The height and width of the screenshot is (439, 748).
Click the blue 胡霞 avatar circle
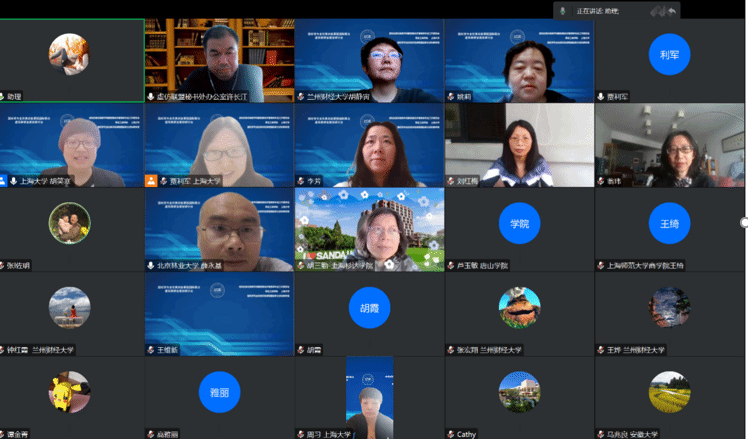pyautogui.click(x=369, y=308)
